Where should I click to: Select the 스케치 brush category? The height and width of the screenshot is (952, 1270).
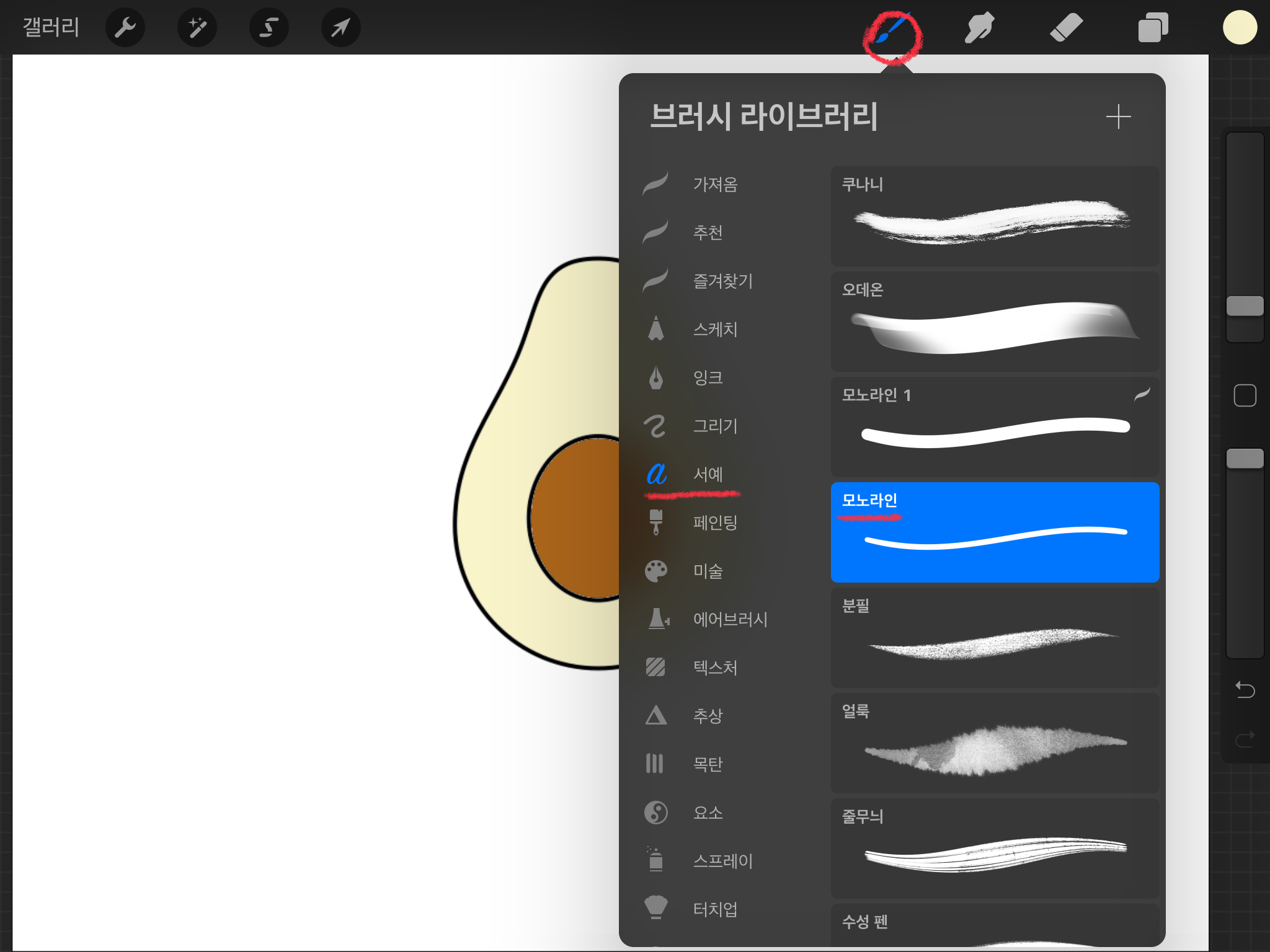(x=714, y=329)
